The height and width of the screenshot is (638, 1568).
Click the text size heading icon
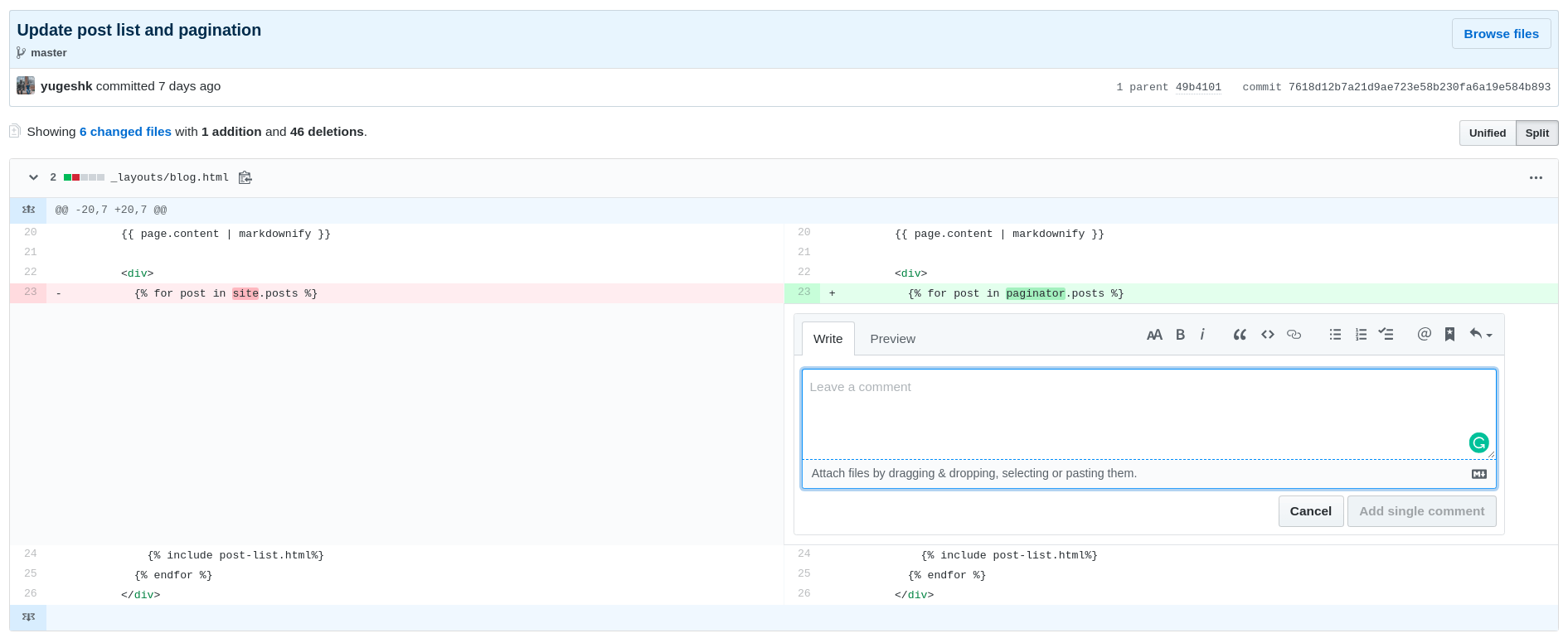pyautogui.click(x=1154, y=335)
